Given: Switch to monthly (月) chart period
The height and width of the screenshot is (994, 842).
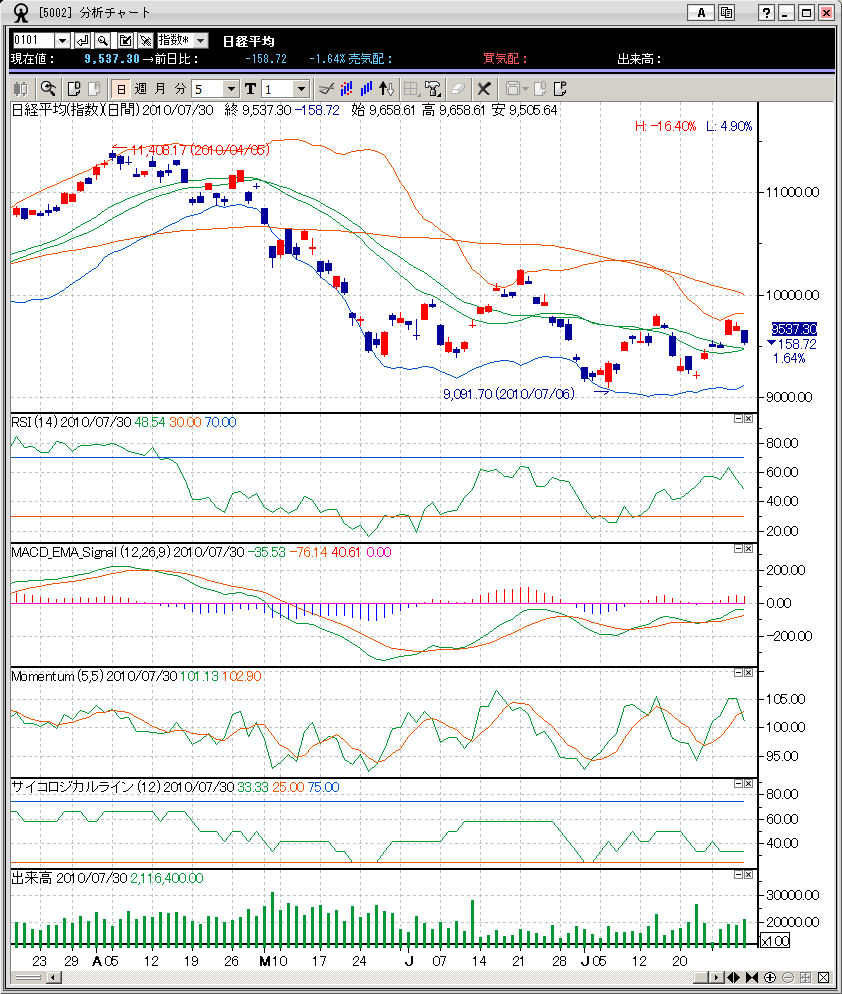Looking at the screenshot, I should (160, 89).
